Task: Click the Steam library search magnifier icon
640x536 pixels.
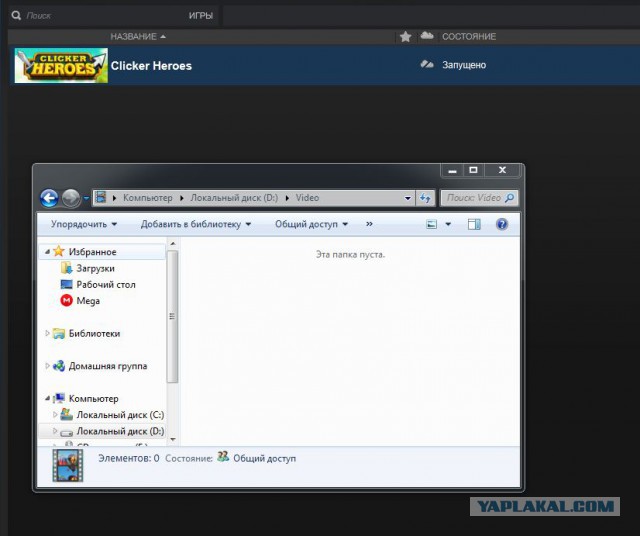Action: pyautogui.click(x=16, y=16)
